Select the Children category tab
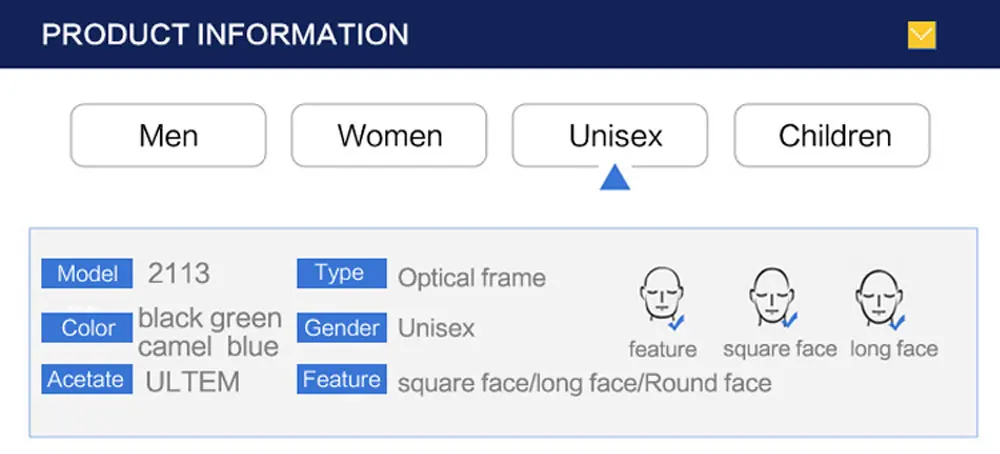 point(832,135)
